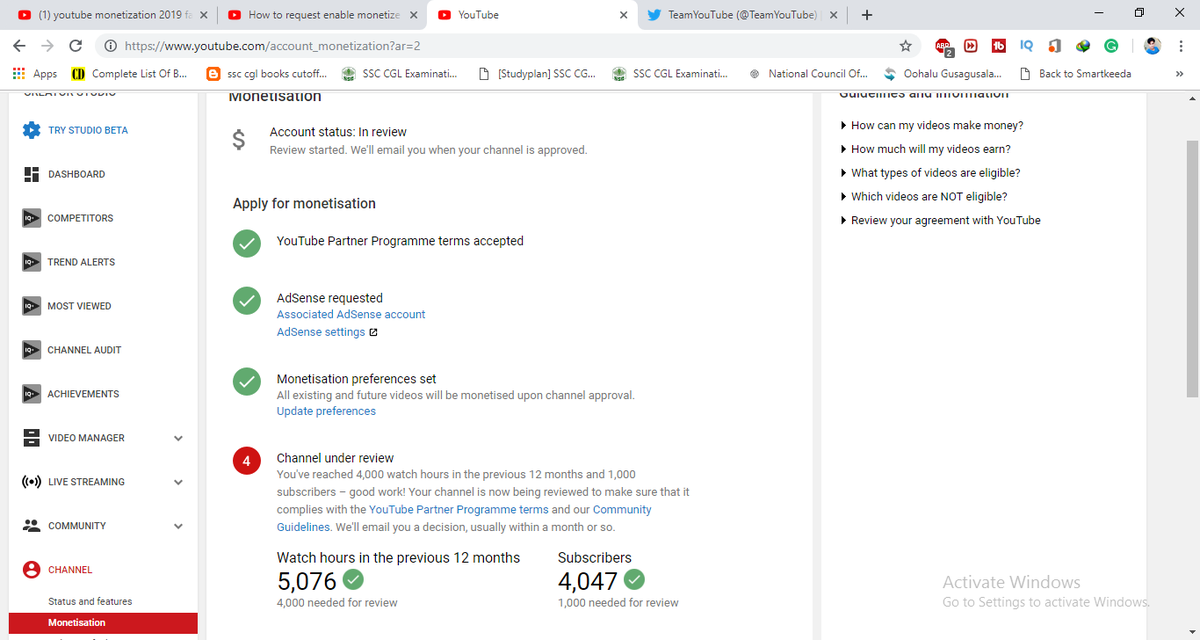Expand the Community section

click(178, 526)
